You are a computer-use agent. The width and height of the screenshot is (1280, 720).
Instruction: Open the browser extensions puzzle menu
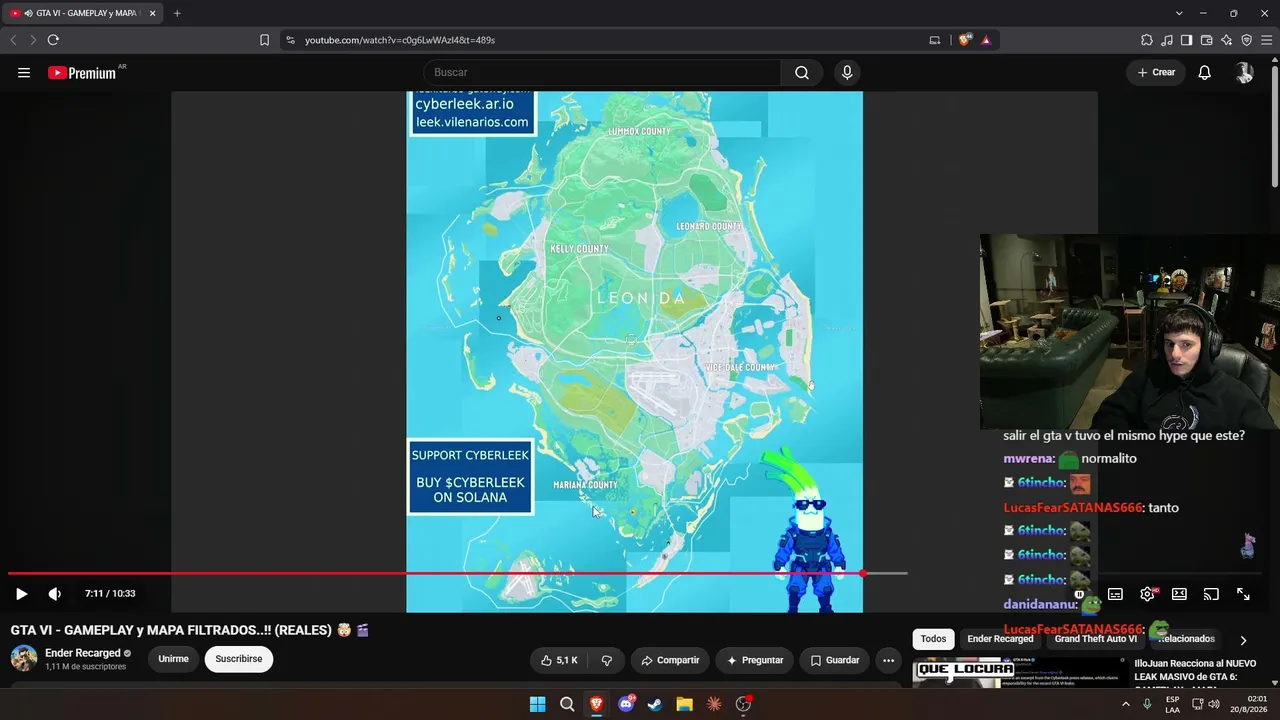[x=1147, y=40]
